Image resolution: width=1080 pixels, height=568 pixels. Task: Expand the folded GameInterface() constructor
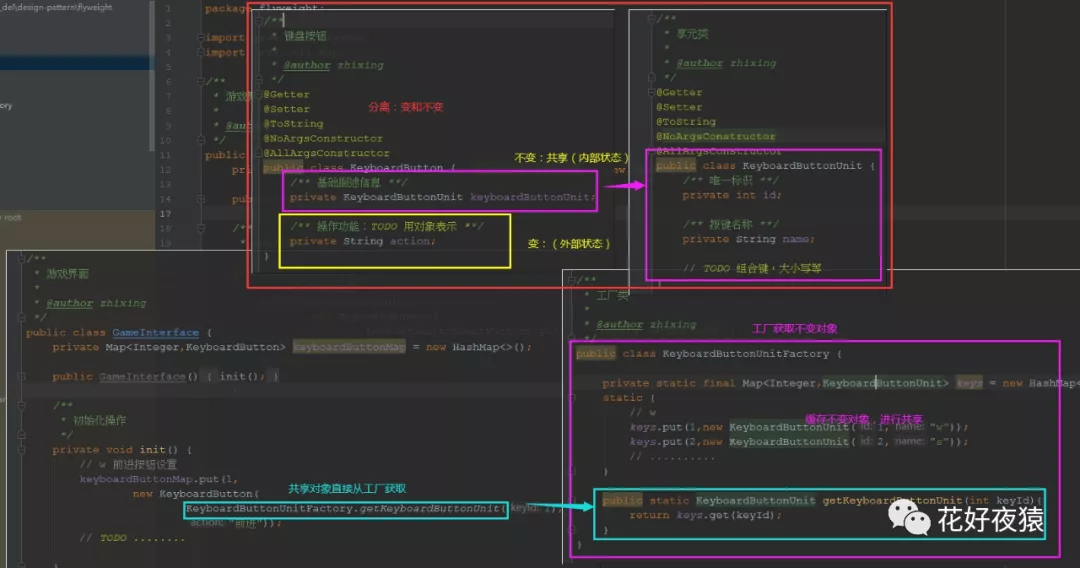pos(21,377)
